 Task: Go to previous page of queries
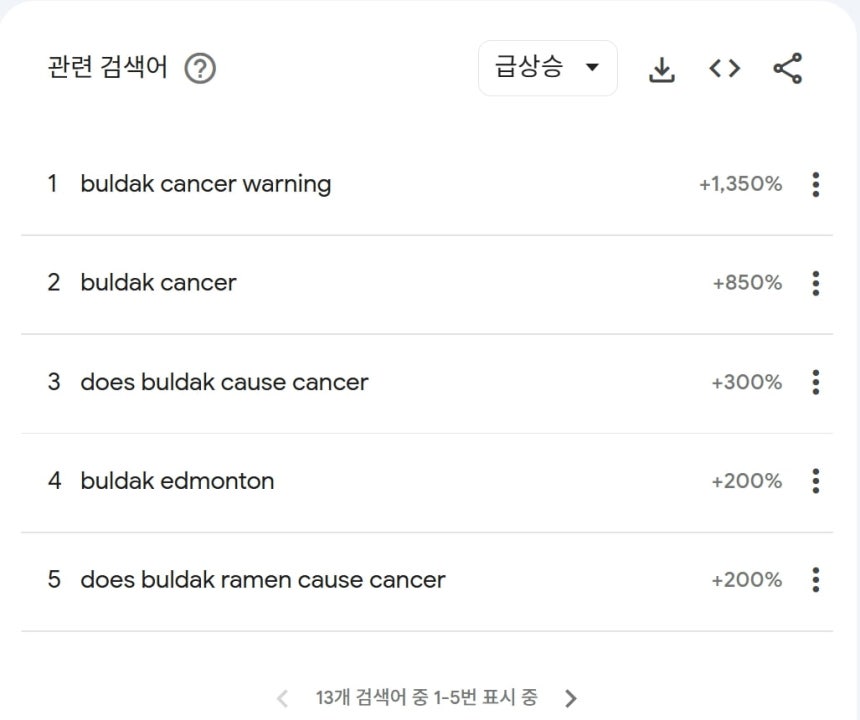click(x=282, y=698)
